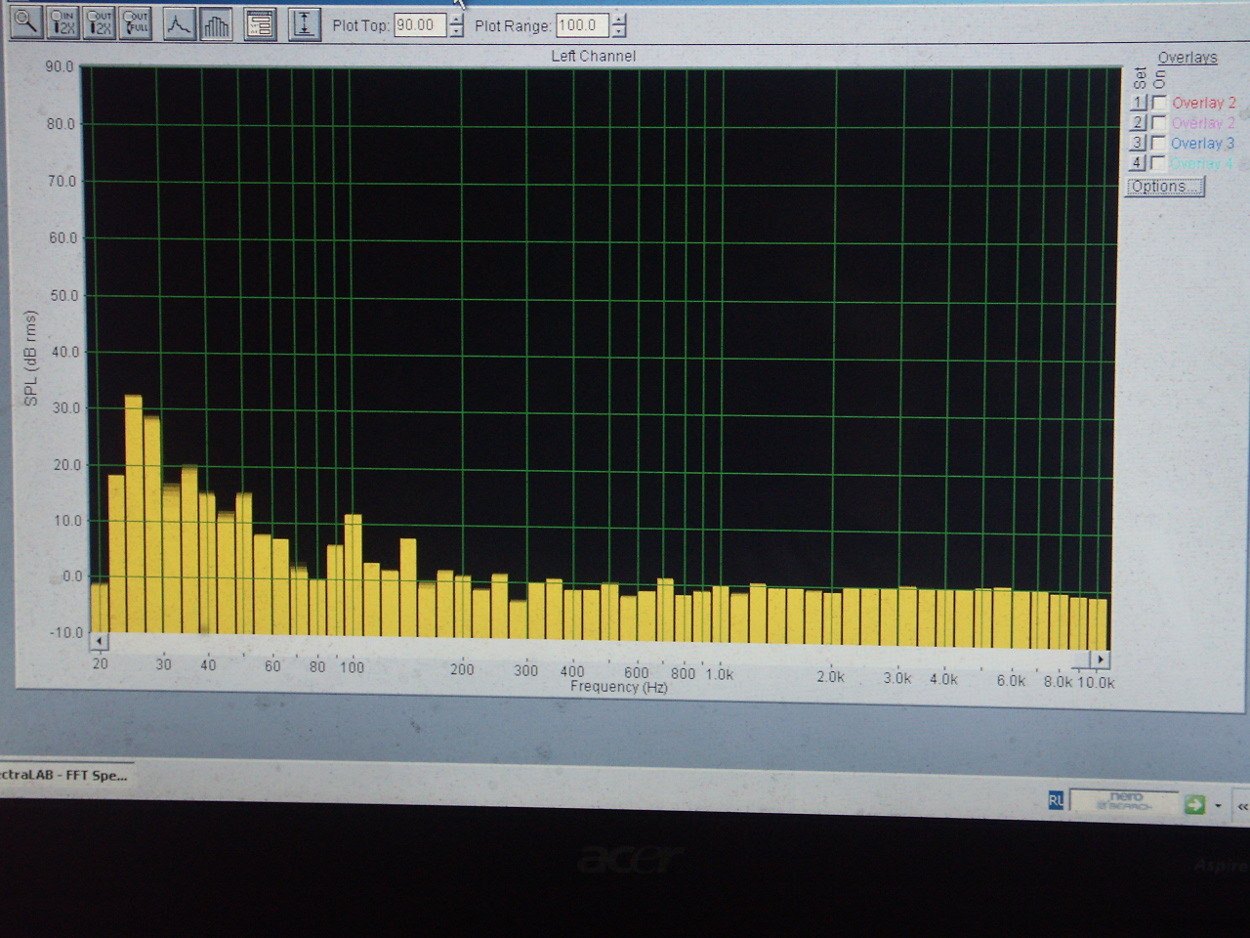
Task: Open the dropdown beside the green arrow
Action: pyautogui.click(x=1218, y=805)
